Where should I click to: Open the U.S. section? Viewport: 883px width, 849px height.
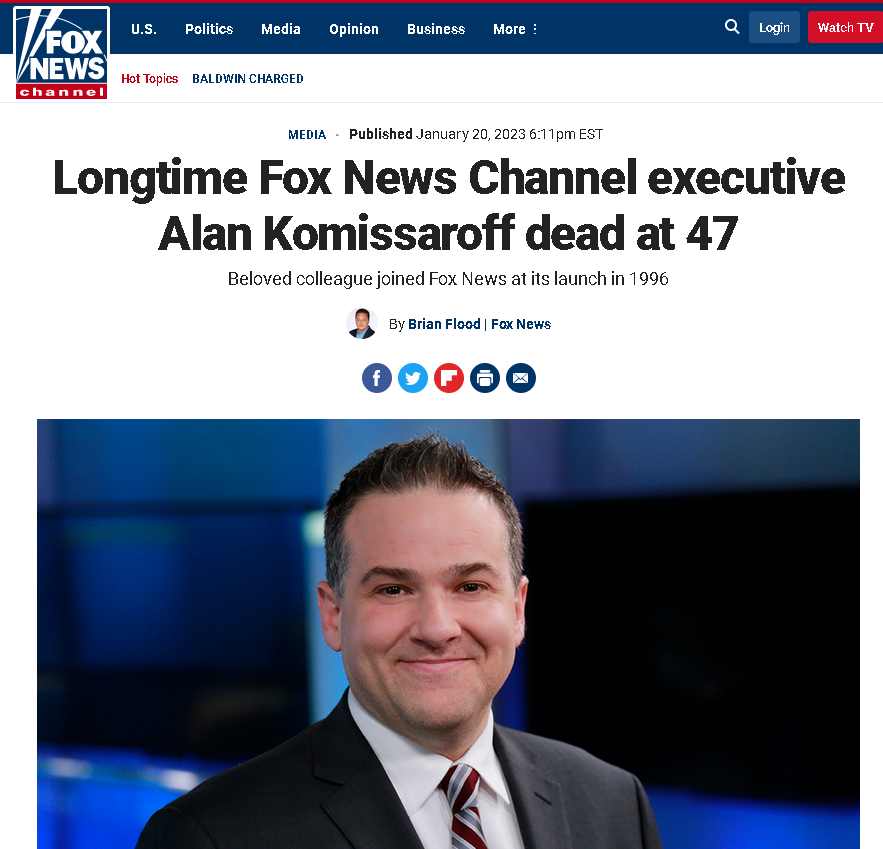144,29
